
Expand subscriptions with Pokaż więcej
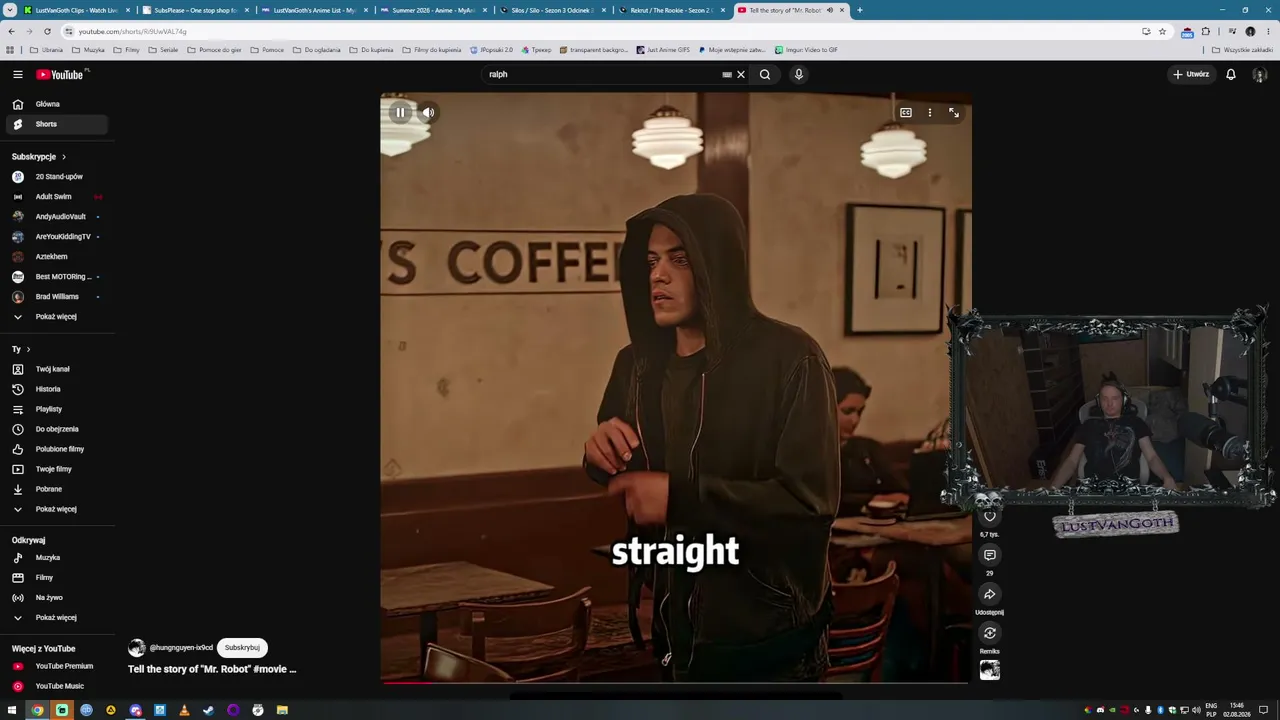coord(55,317)
